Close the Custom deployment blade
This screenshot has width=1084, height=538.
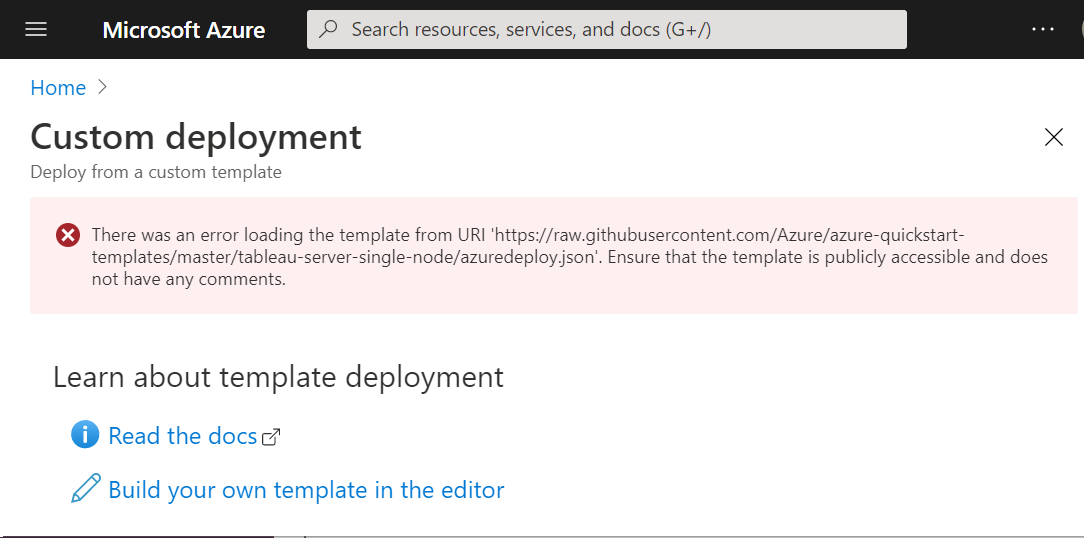pos(1054,137)
